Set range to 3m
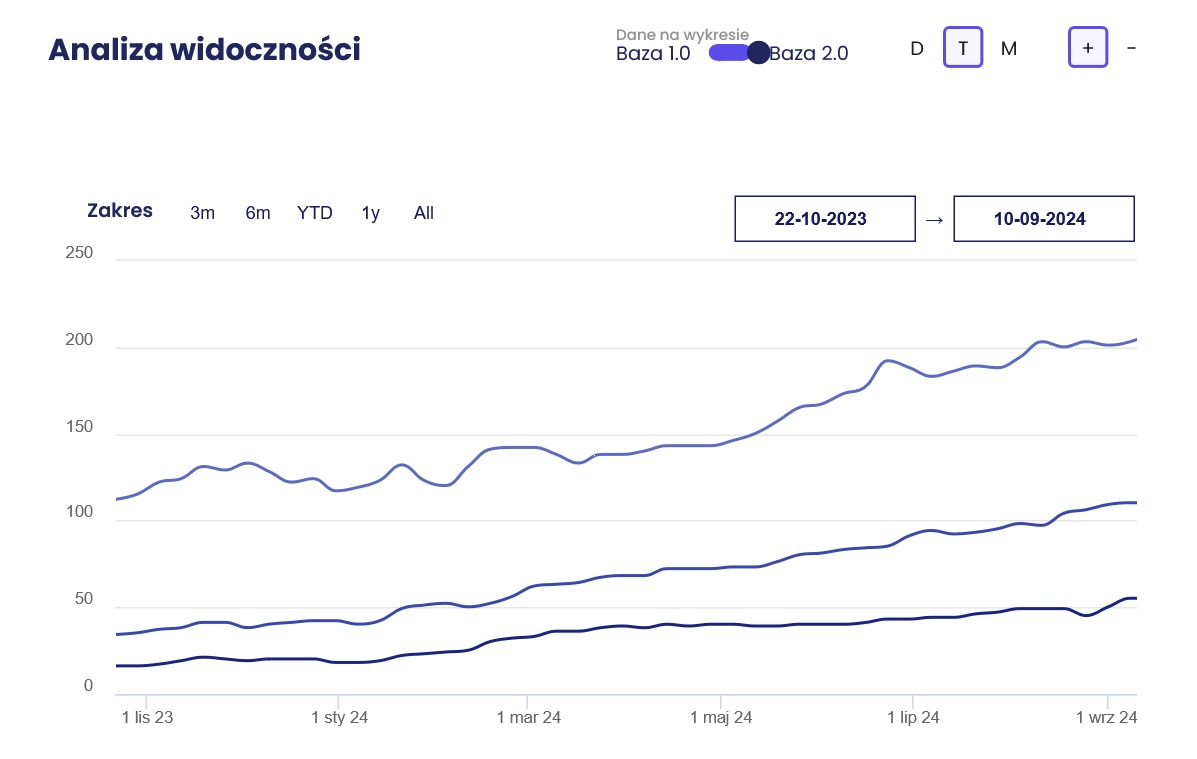This screenshot has height=759, width=1197. [202, 213]
